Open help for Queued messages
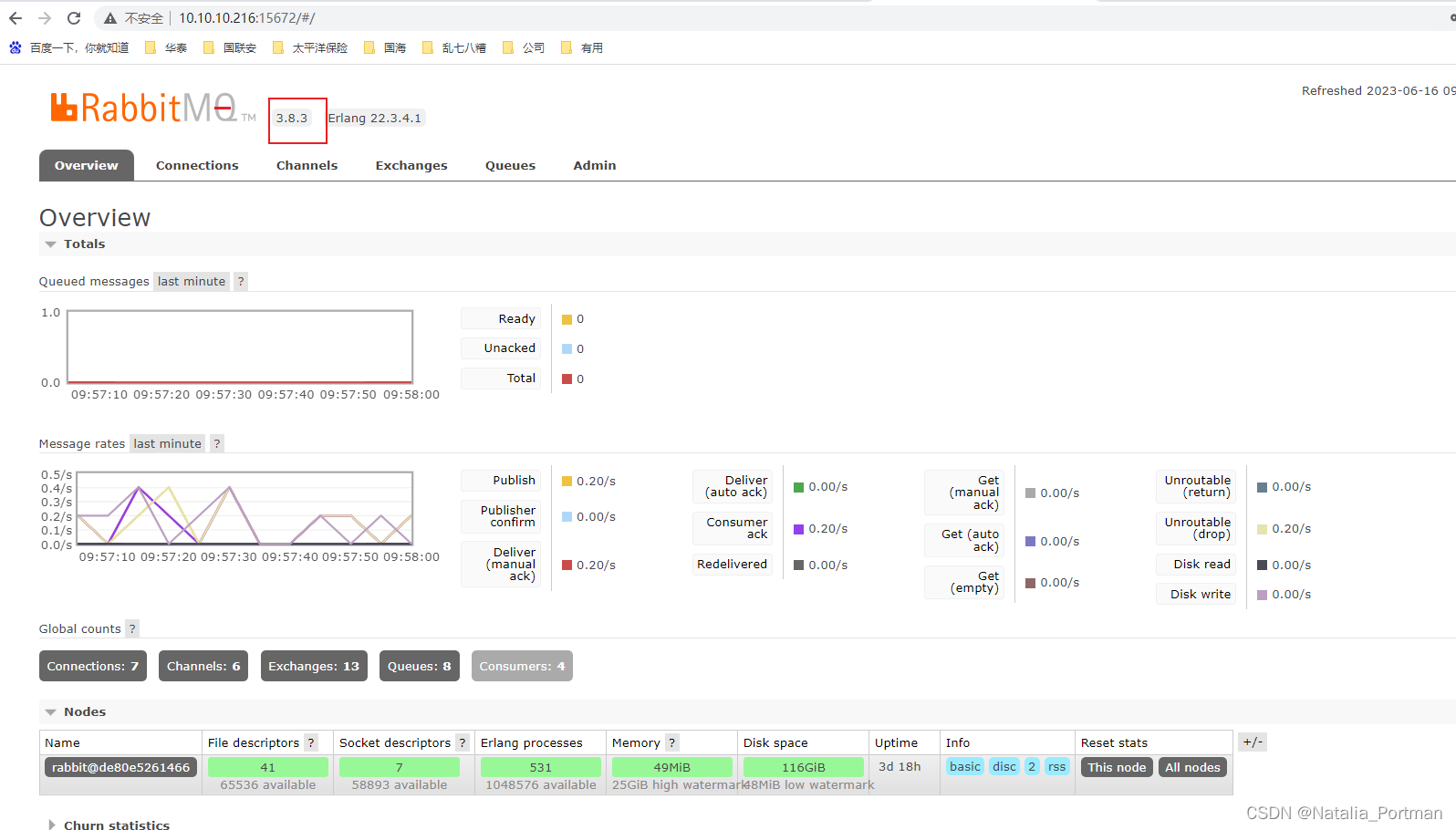 [241, 281]
